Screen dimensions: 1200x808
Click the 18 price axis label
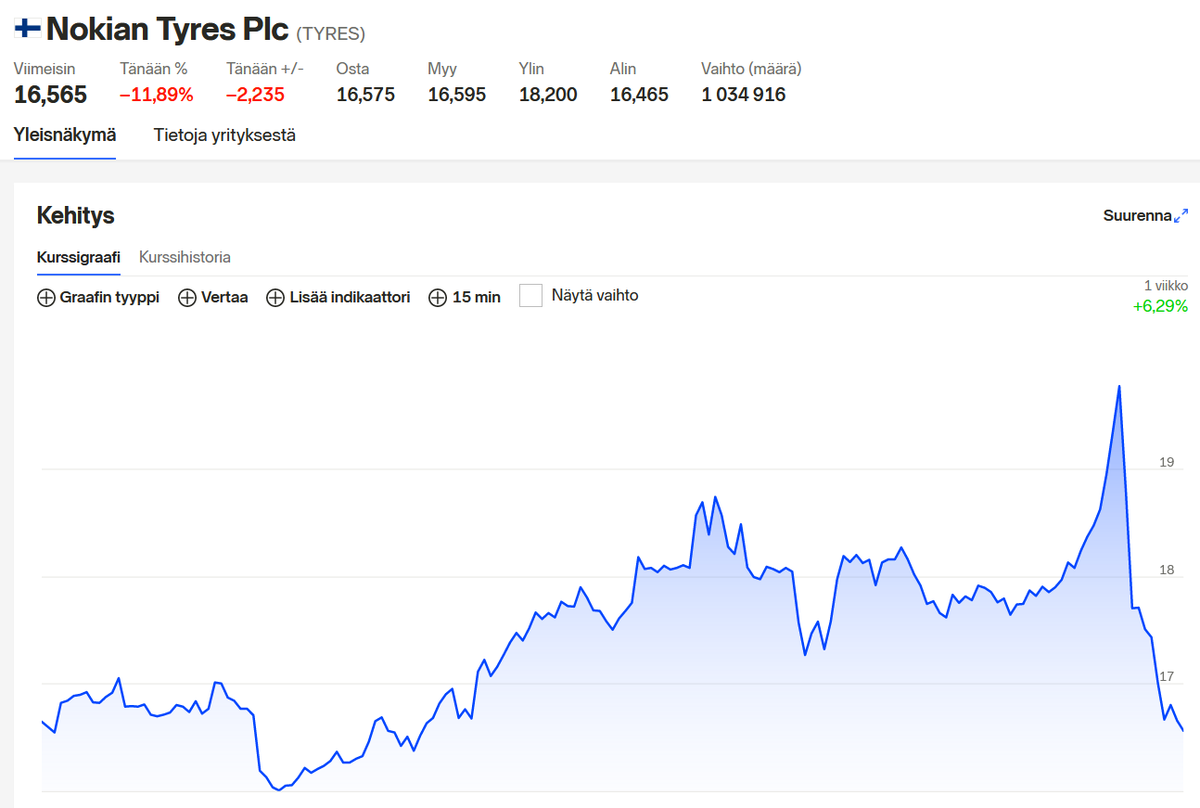tap(1166, 570)
